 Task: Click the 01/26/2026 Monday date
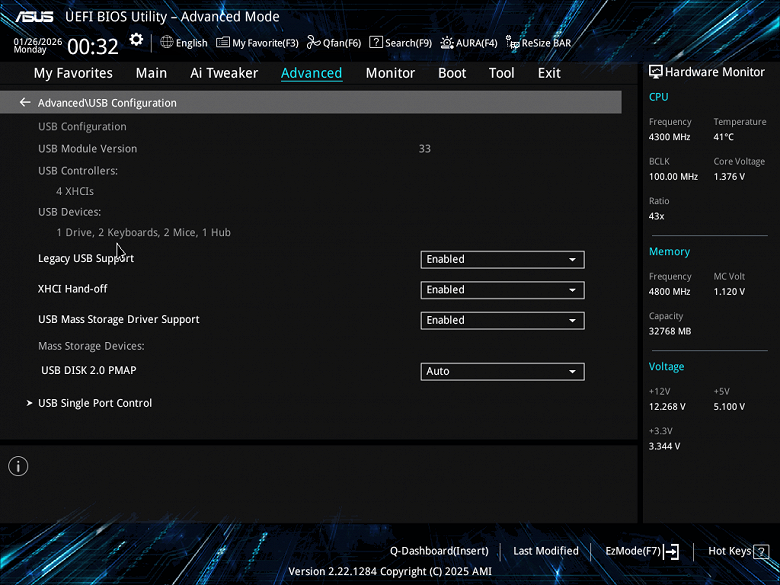tap(38, 46)
